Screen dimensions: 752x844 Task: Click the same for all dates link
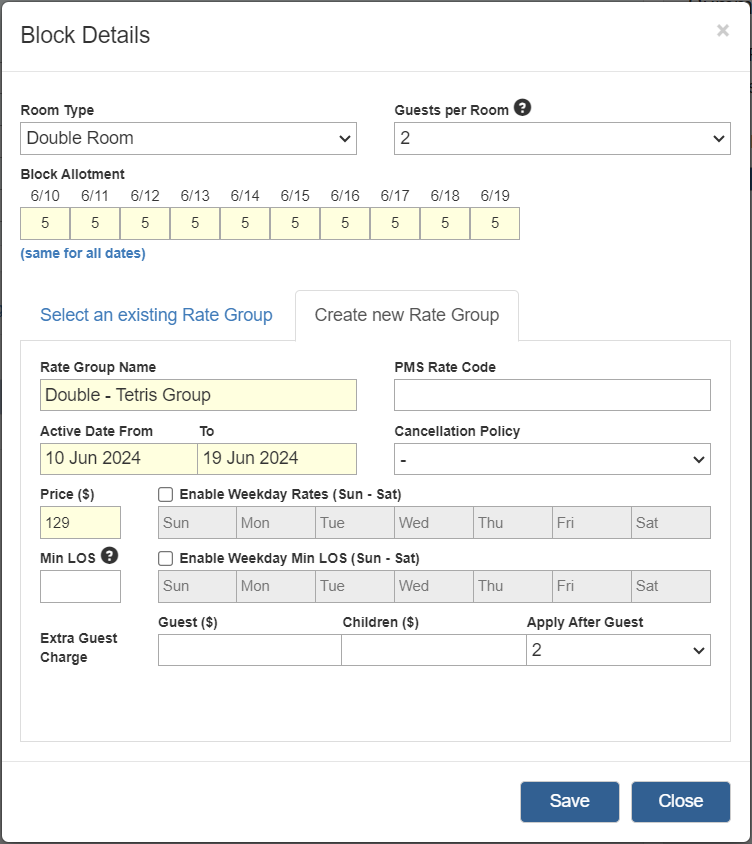(x=83, y=253)
